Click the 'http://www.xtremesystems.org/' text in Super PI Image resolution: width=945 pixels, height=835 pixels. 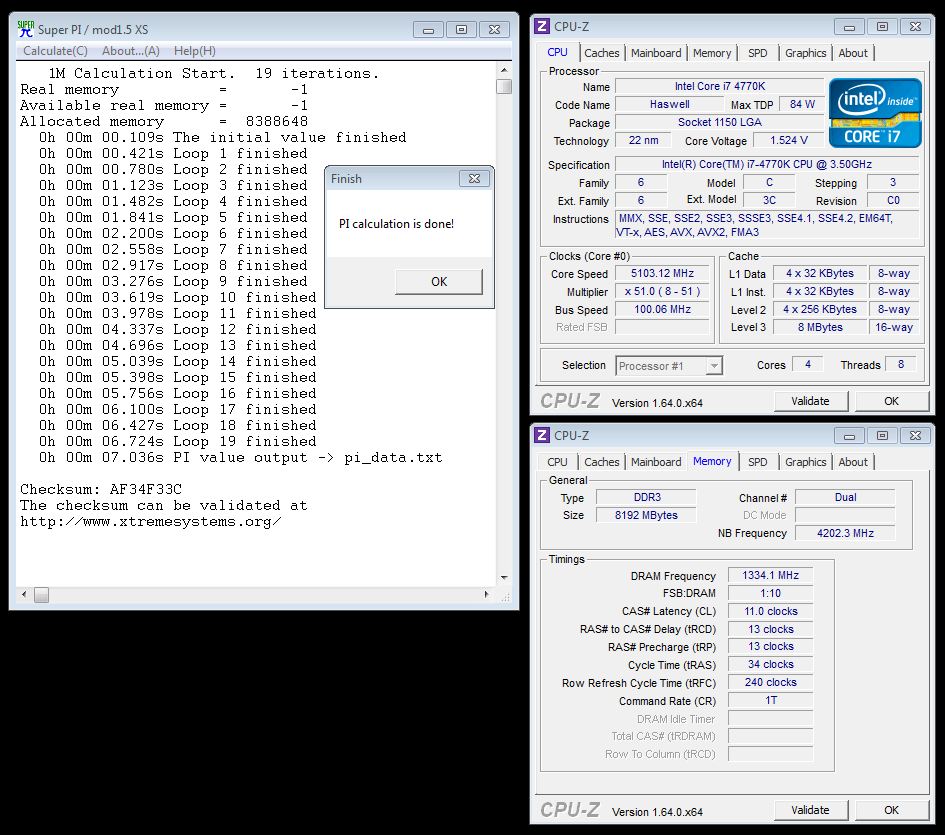[150, 521]
